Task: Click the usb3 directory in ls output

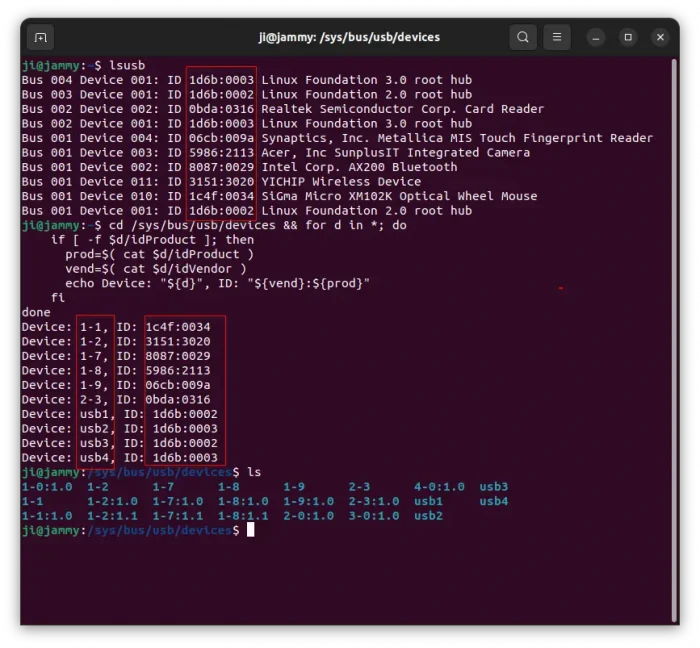Action: tap(494, 486)
